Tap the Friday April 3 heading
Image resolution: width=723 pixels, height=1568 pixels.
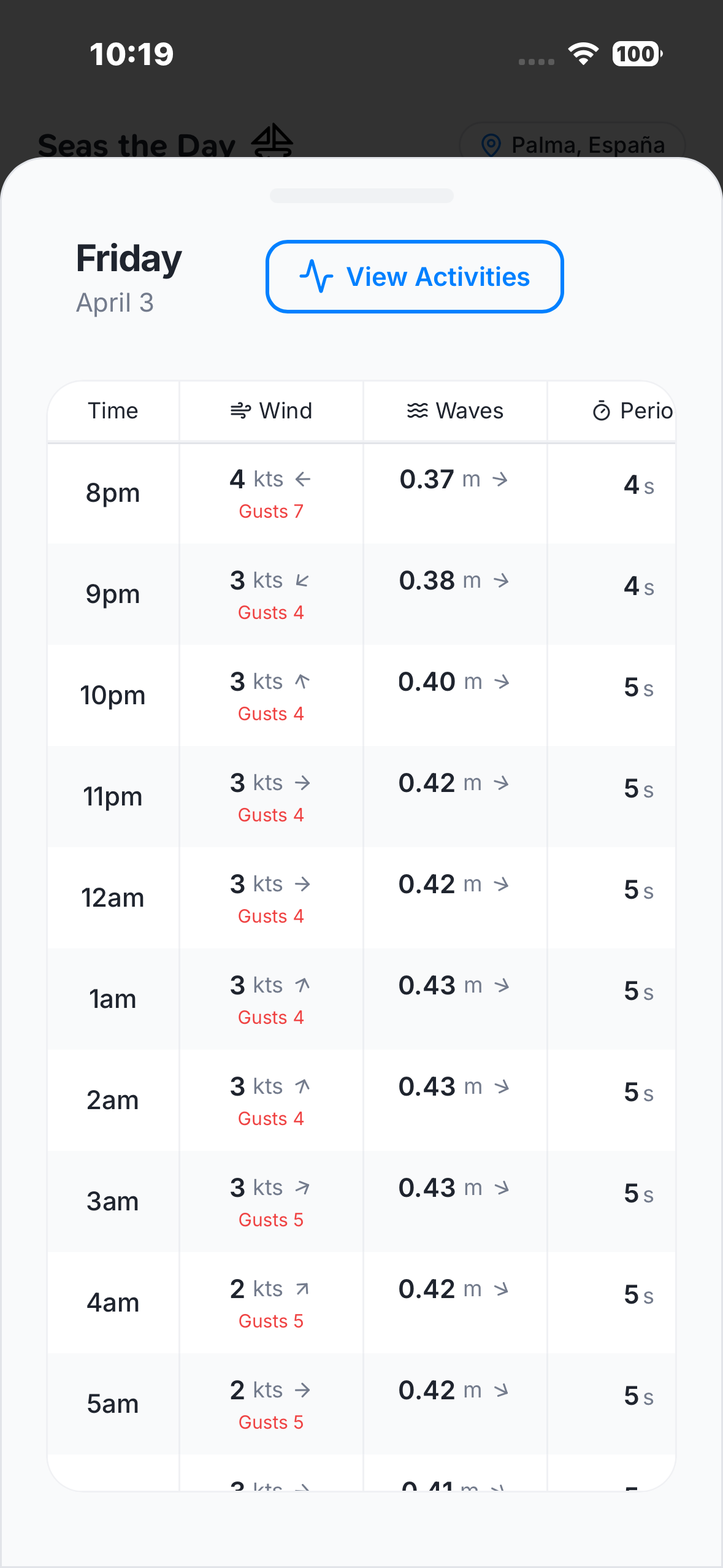click(129, 278)
